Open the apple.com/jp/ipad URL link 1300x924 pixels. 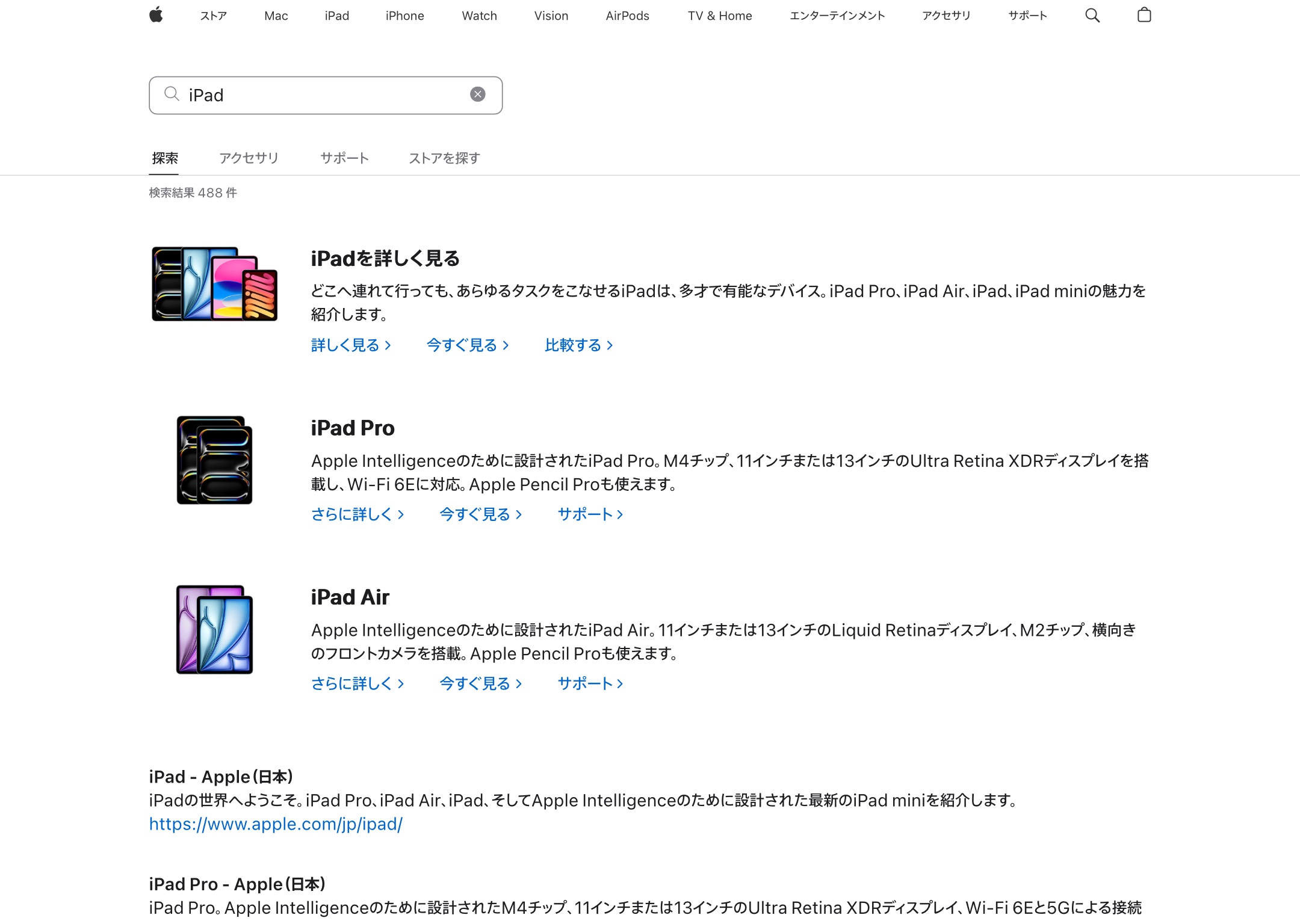point(276,824)
